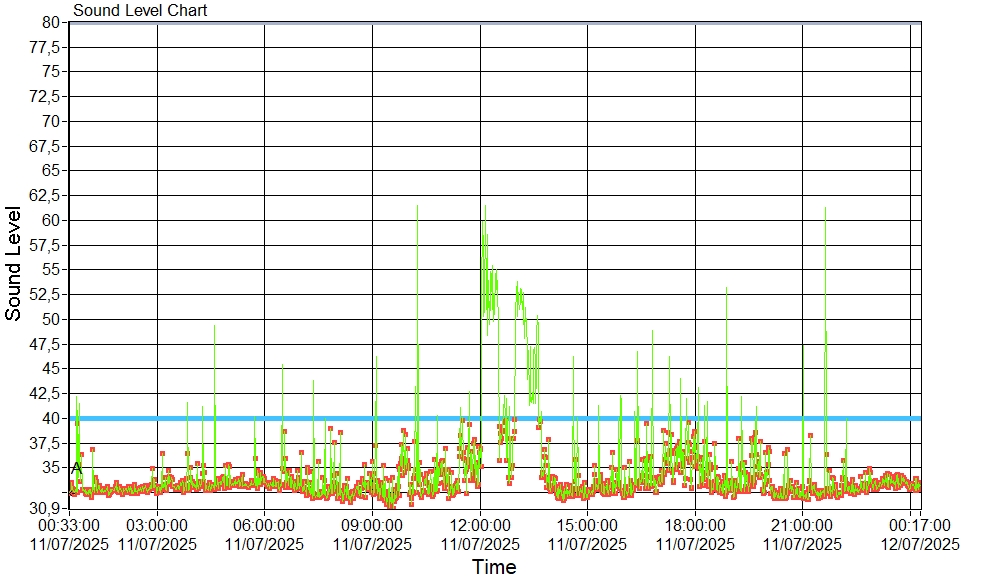
Task: Click the 21:00:00 time axis label
Action: pos(802,524)
